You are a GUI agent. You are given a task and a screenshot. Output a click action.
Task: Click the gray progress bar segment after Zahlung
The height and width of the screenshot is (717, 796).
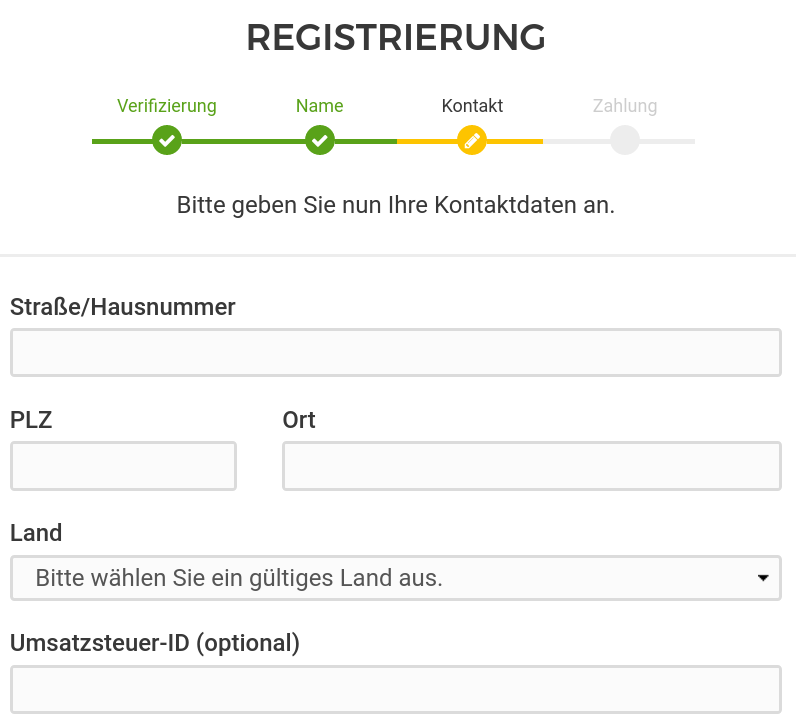tap(668, 141)
